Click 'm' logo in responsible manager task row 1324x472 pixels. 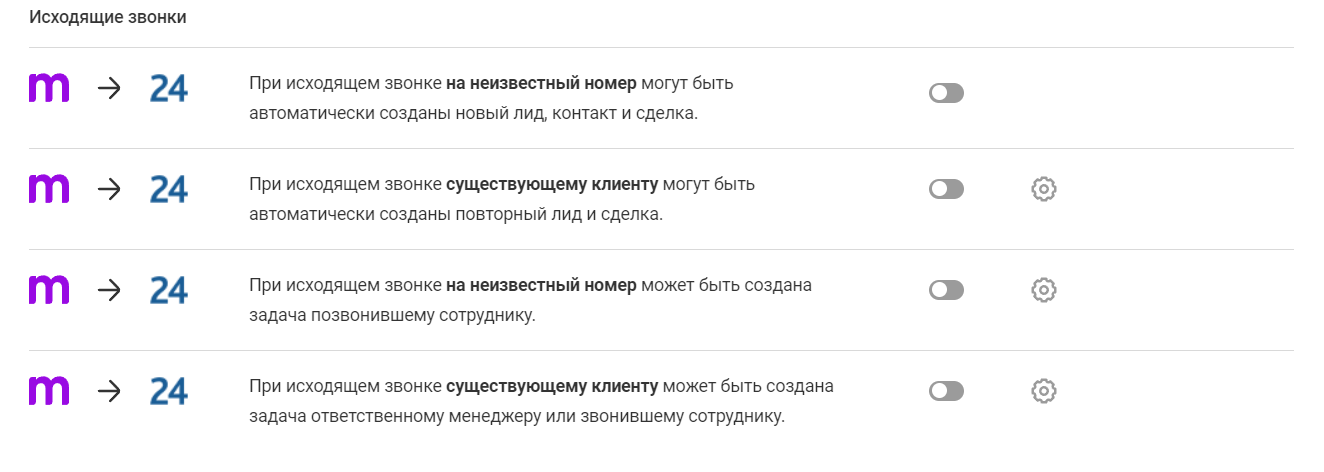click(49, 391)
